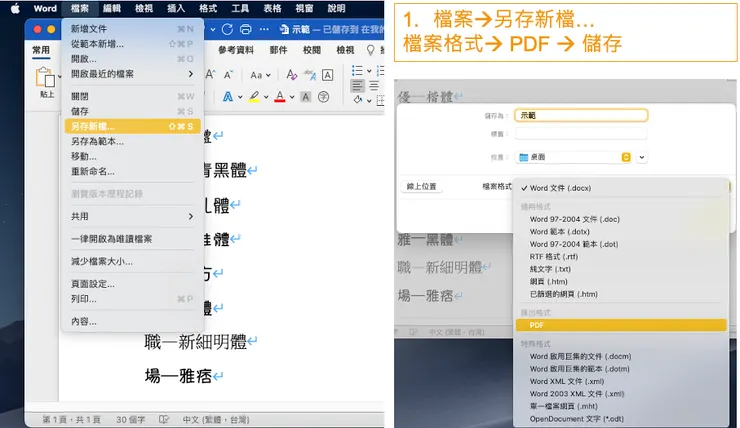Click the Character border boxed A icon
Viewport: 740px width, 428px height.
pyautogui.click(x=328, y=75)
